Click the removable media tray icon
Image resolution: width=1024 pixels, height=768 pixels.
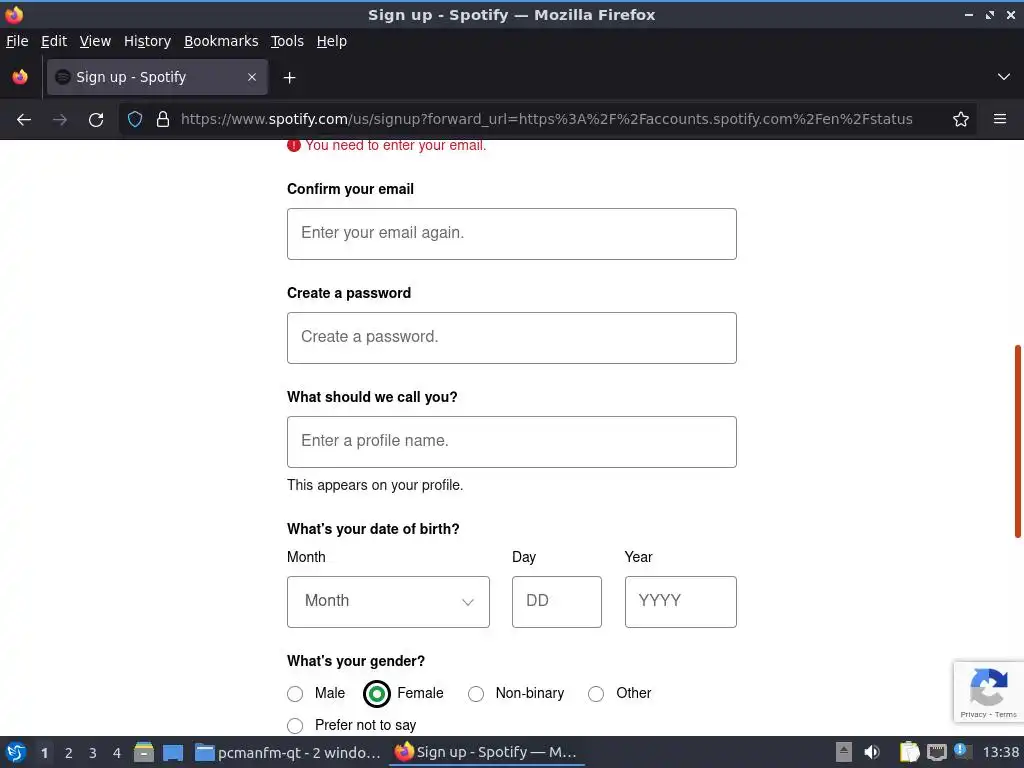[844, 752]
